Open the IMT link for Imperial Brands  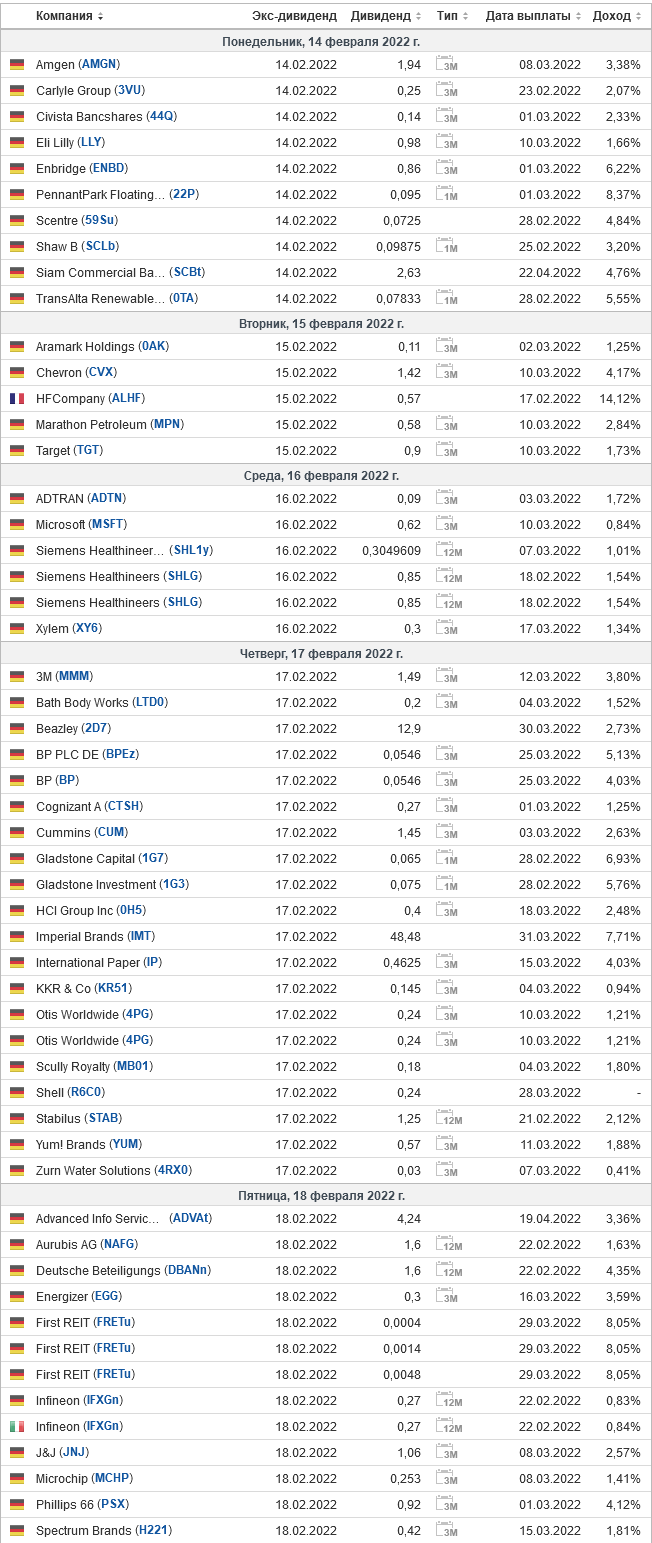(x=141, y=936)
